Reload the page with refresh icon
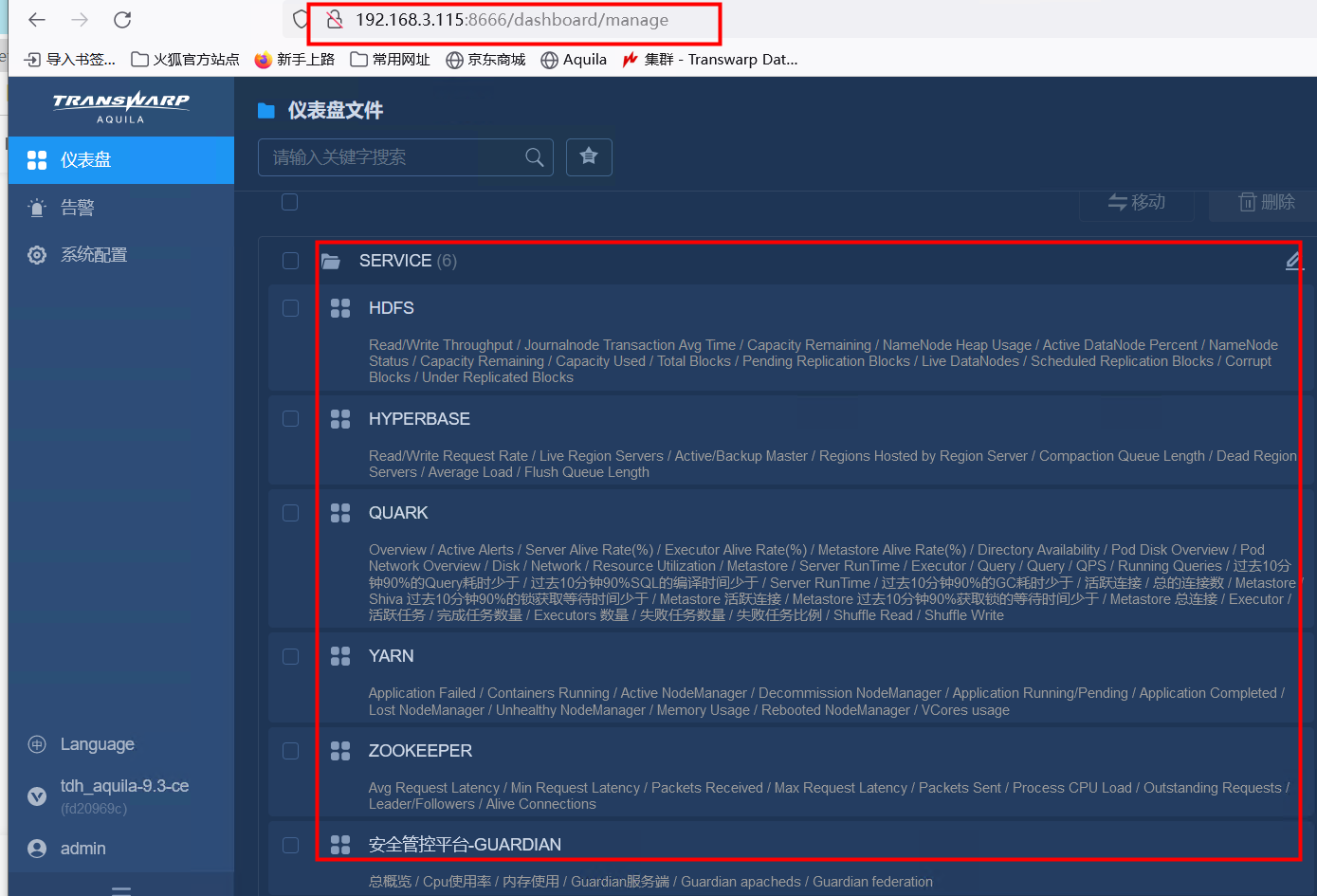Screen dimensions: 1317x896 pyautogui.click(x=122, y=20)
